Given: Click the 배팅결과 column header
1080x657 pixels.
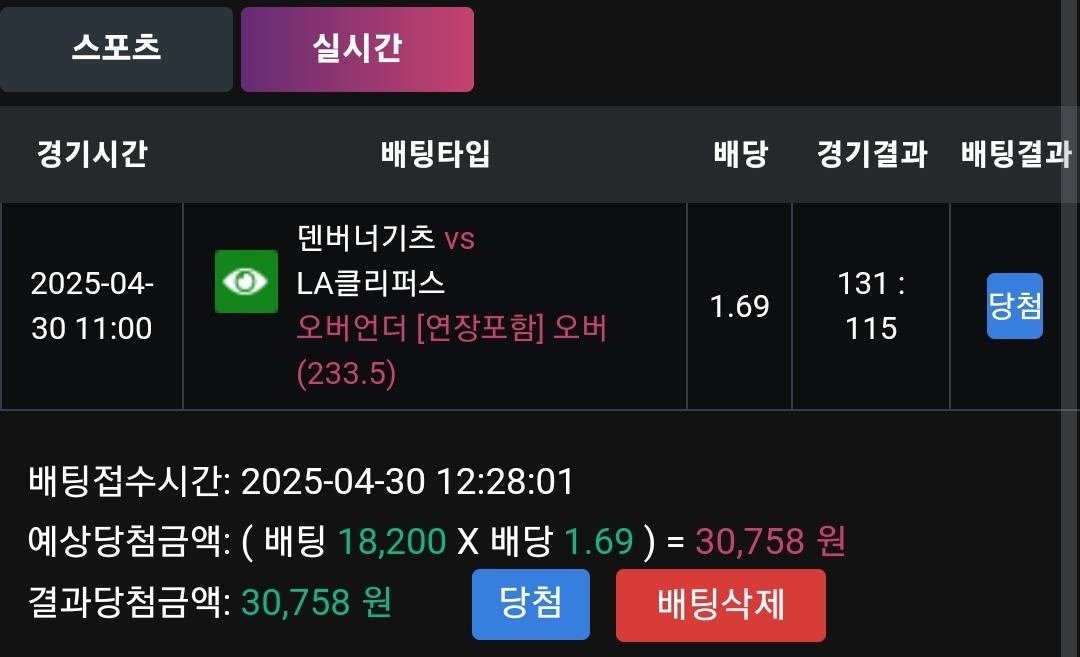Looking at the screenshot, I should click(x=1015, y=154).
